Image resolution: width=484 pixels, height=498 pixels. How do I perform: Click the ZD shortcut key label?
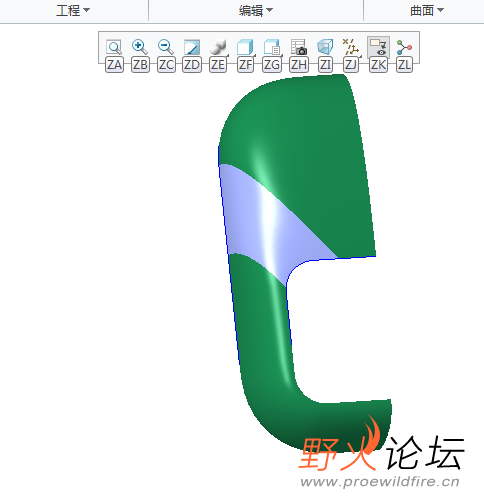pos(192,65)
